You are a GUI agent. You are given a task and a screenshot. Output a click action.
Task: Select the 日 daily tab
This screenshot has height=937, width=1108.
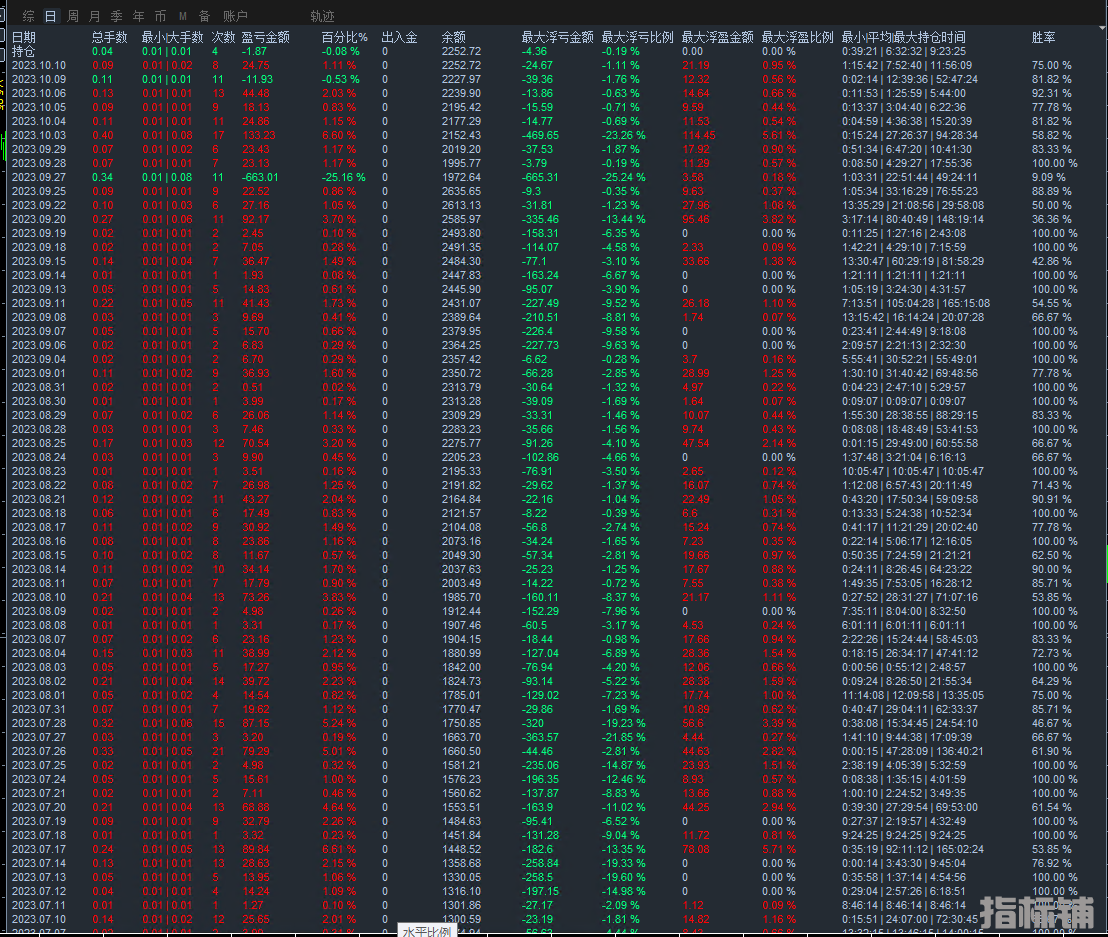(x=50, y=16)
